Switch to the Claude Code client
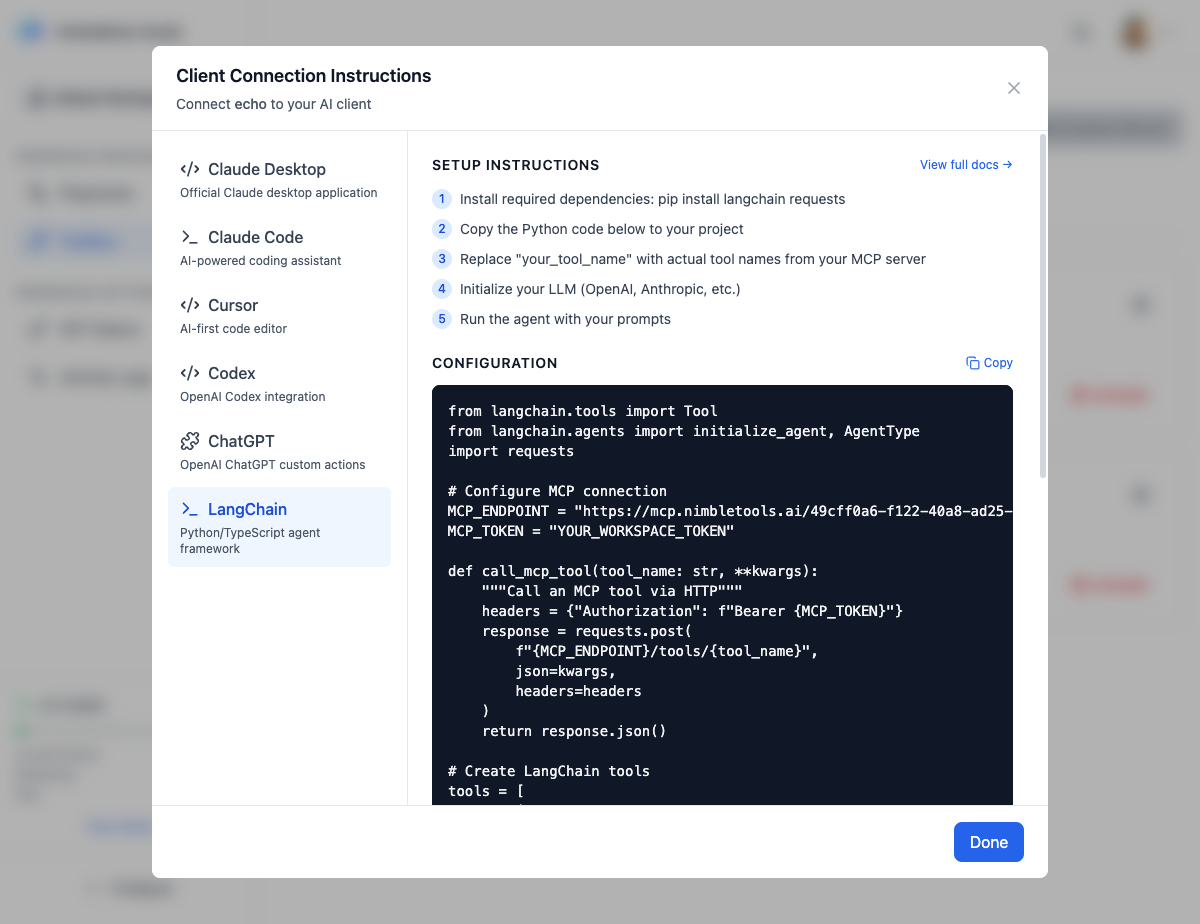 click(x=279, y=247)
